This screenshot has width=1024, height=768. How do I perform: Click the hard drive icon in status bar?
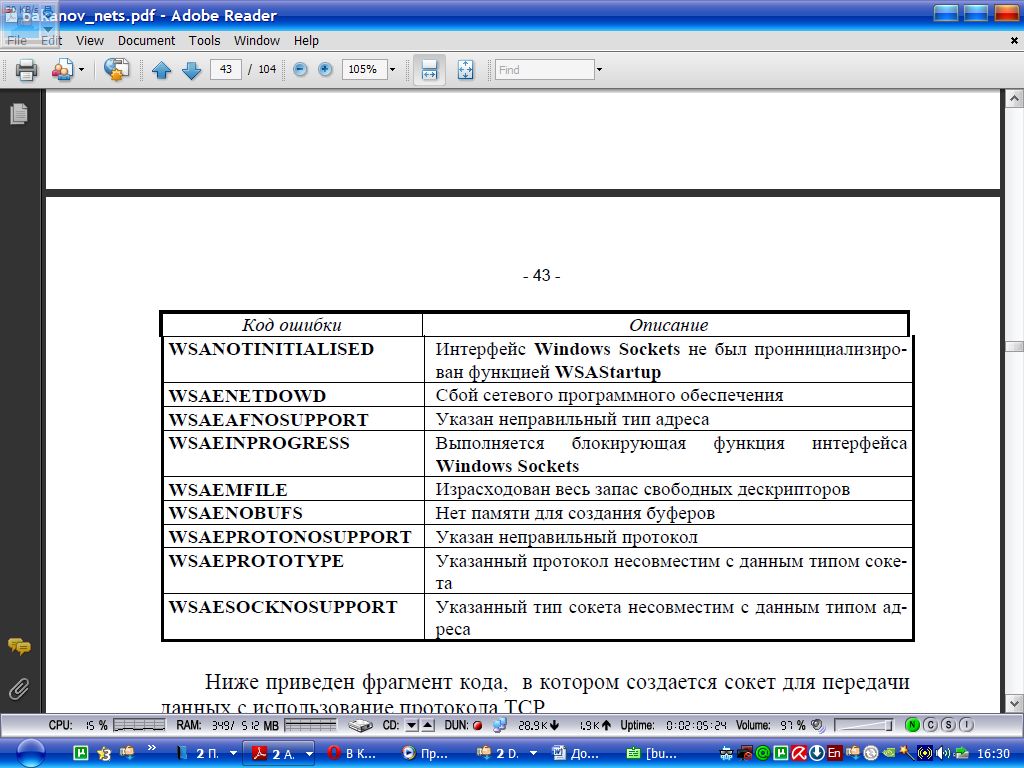360,725
